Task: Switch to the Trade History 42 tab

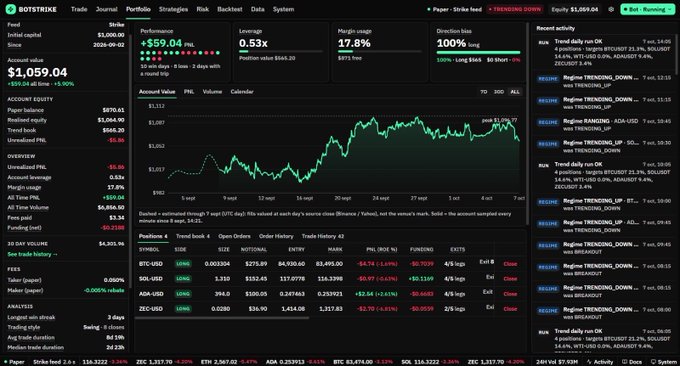Action: [x=323, y=236]
